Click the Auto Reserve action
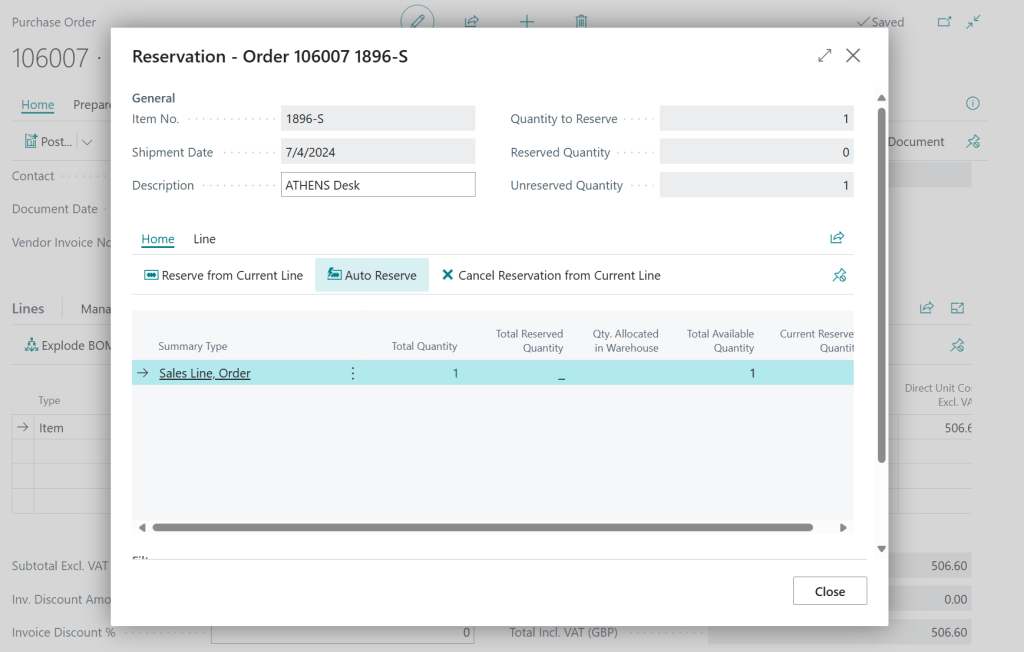1024x652 pixels. 372,275
